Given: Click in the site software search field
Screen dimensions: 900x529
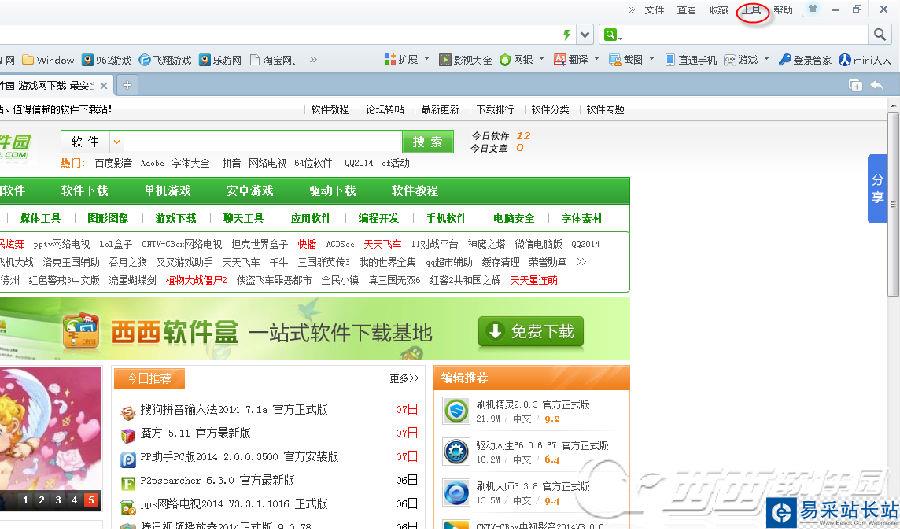Looking at the screenshot, I should 262,142.
